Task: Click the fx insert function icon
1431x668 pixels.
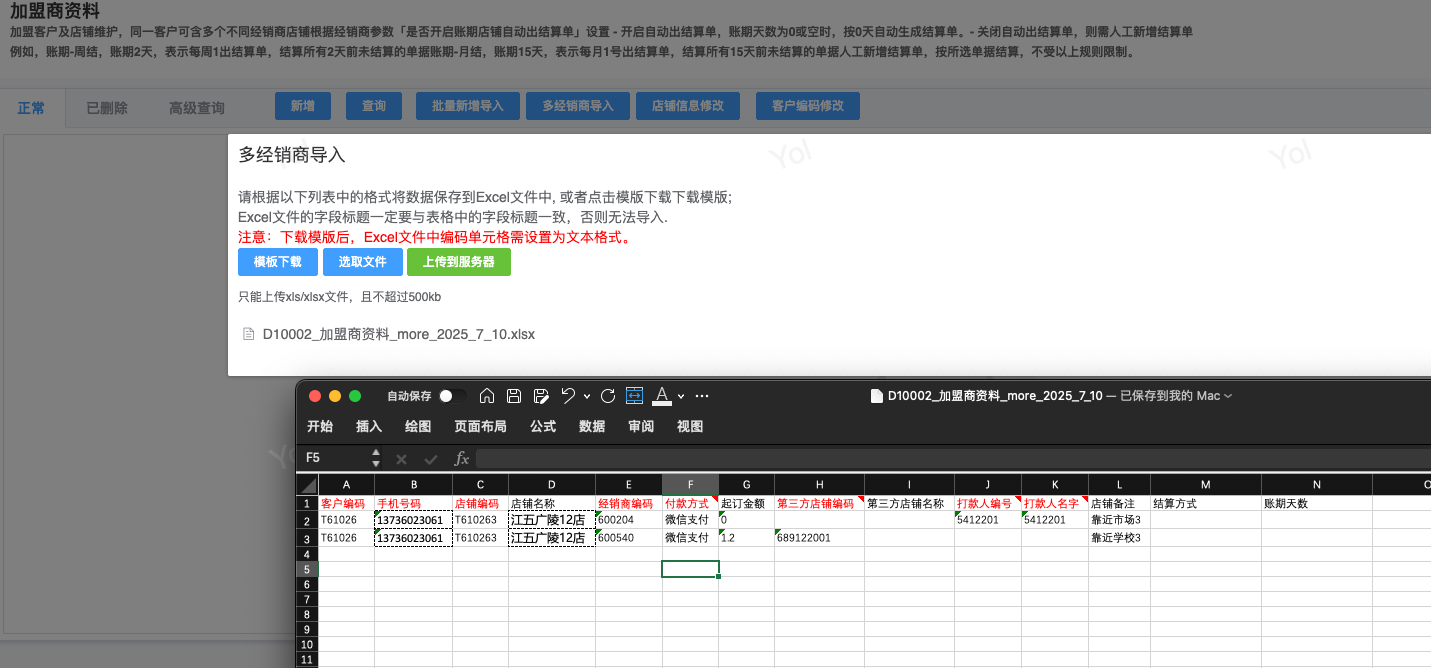Action: coord(461,458)
